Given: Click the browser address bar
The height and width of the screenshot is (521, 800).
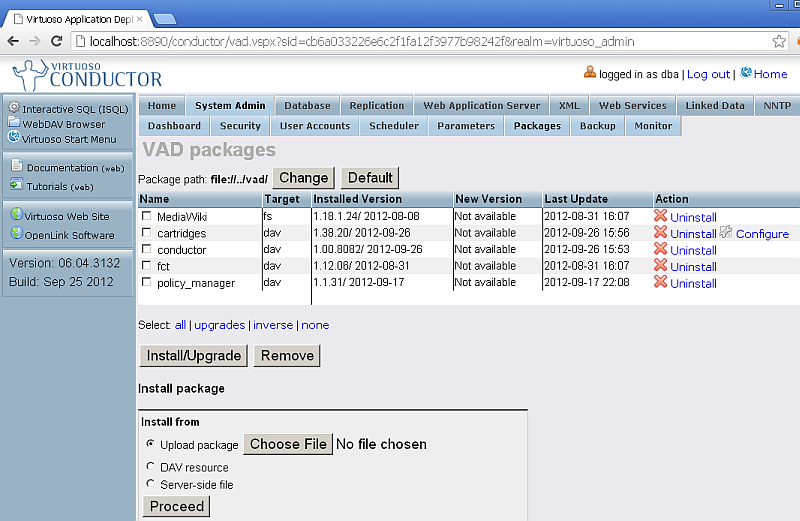Looking at the screenshot, I should click(420, 41).
